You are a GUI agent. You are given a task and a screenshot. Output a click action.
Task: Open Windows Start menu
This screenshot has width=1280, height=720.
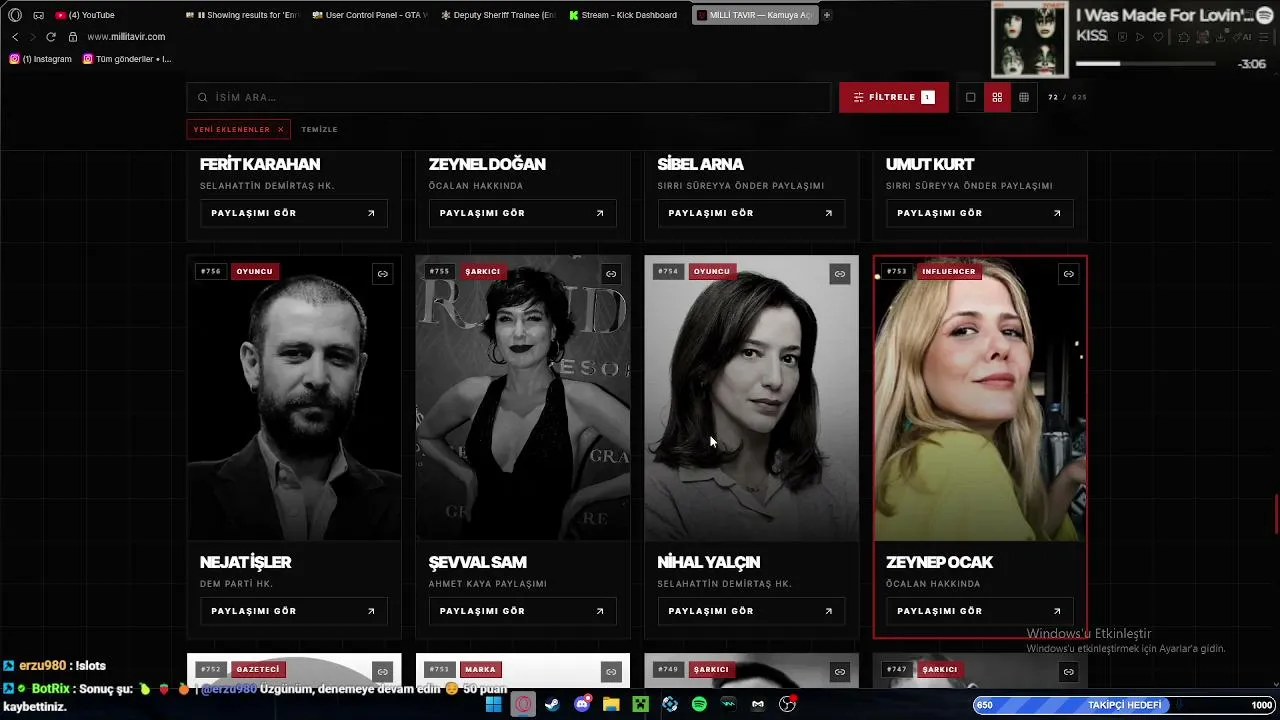click(494, 704)
